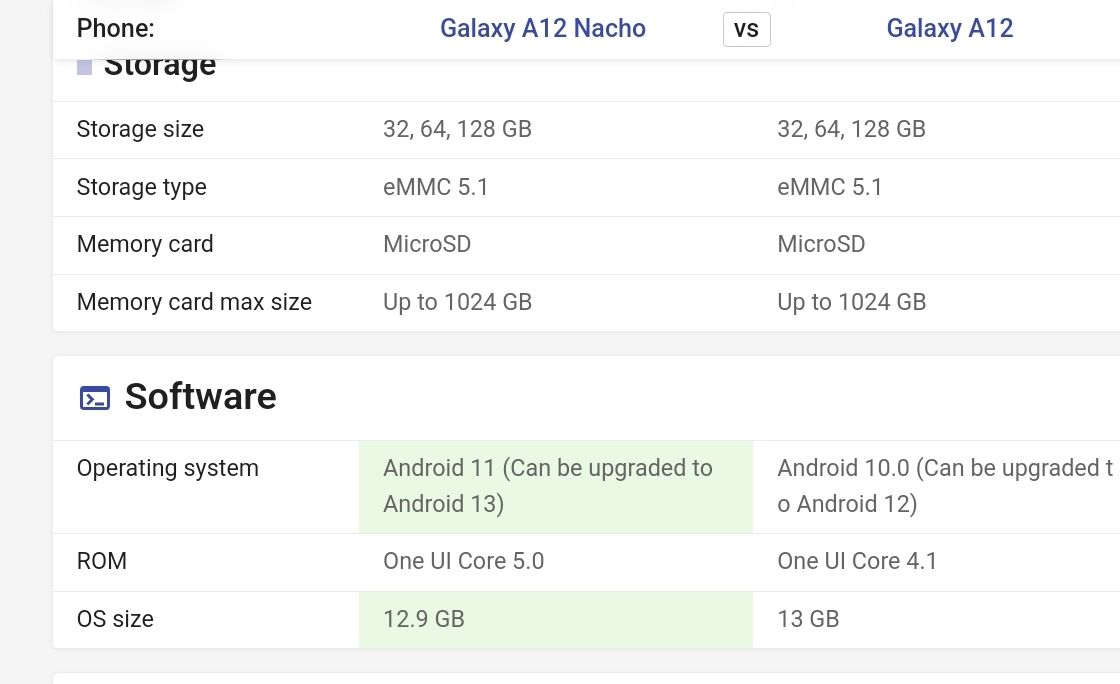Viewport: 1120px width, 684px height.
Task: Click the "ROM" row label
Action: (x=102, y=561)
